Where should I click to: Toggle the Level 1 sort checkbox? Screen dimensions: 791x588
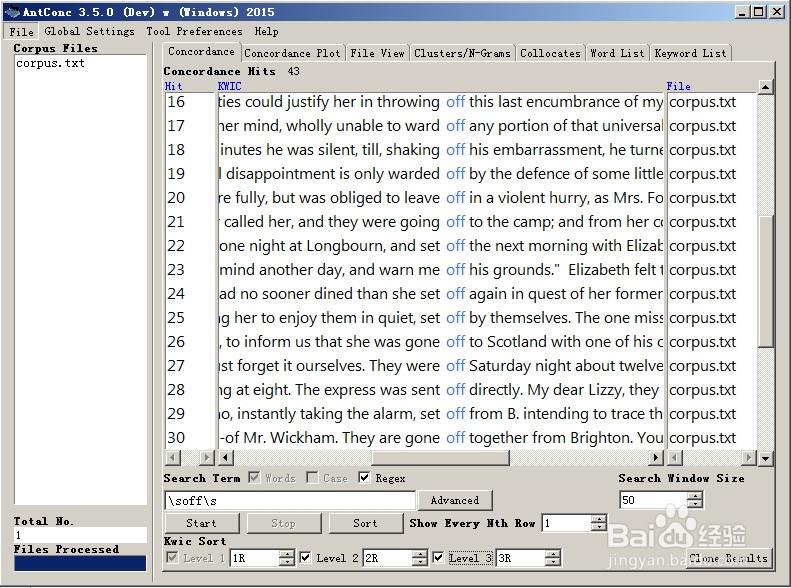(172, 557)
